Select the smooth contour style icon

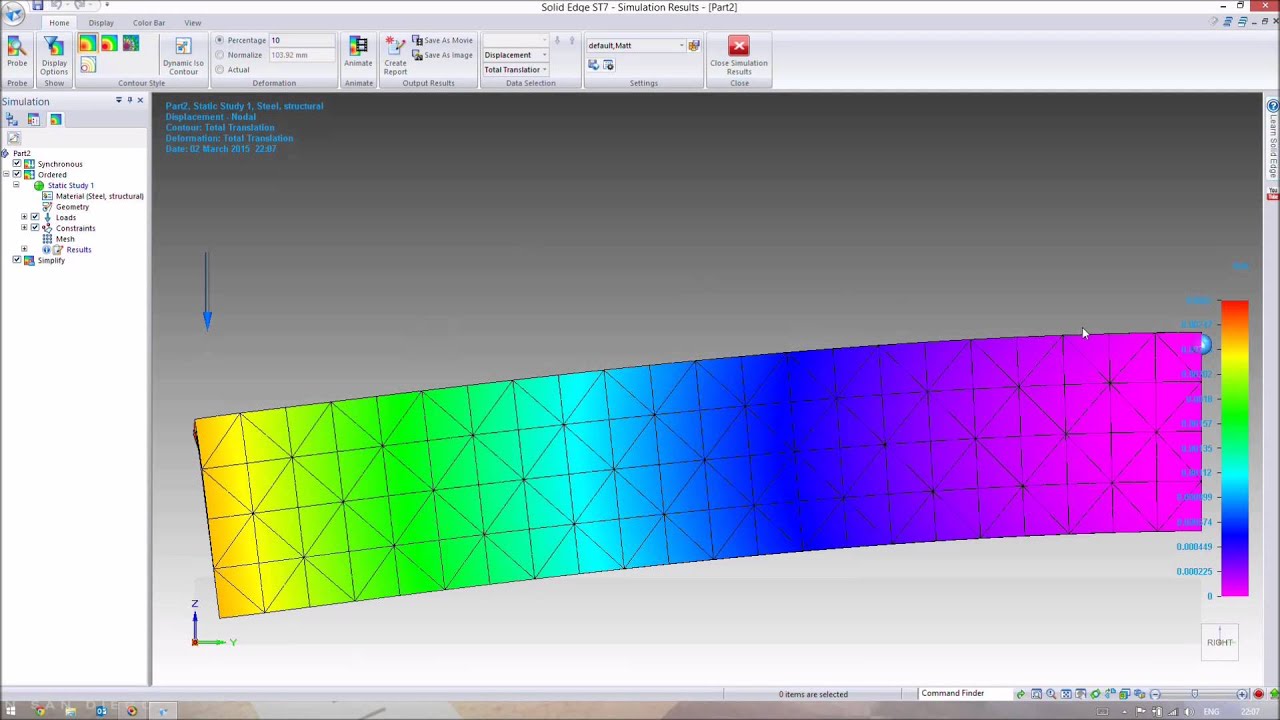click(87, 44)
